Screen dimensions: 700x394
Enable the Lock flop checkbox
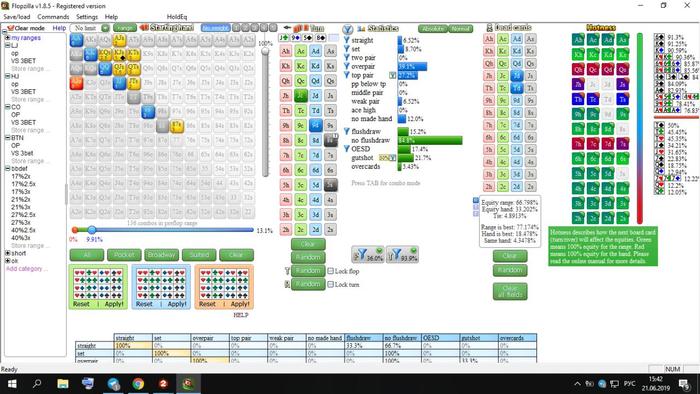[330, 271]
